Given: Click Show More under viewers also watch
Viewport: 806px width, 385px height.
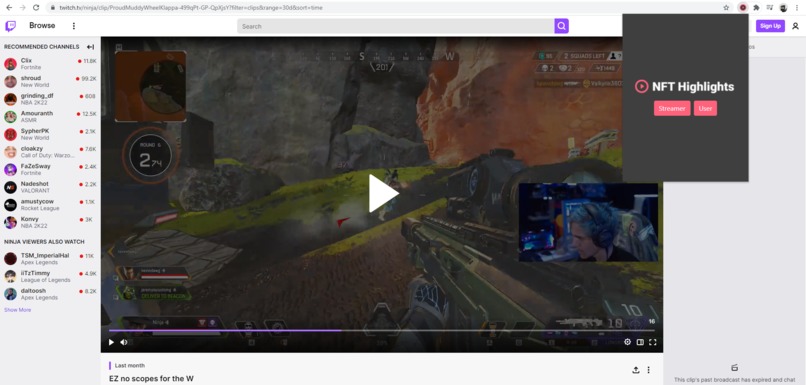Looking at the screenshot, I should 17,310.
